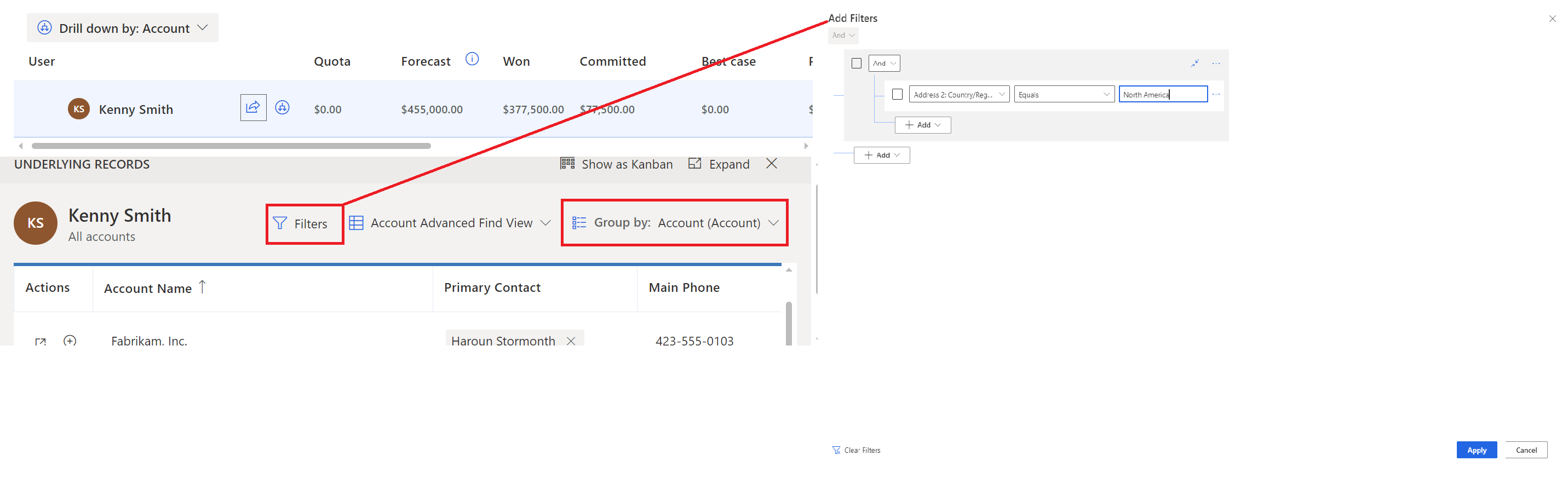The image size is (1568, 478).
Task: Check the filter group checkbox
Action: [857, 64]
